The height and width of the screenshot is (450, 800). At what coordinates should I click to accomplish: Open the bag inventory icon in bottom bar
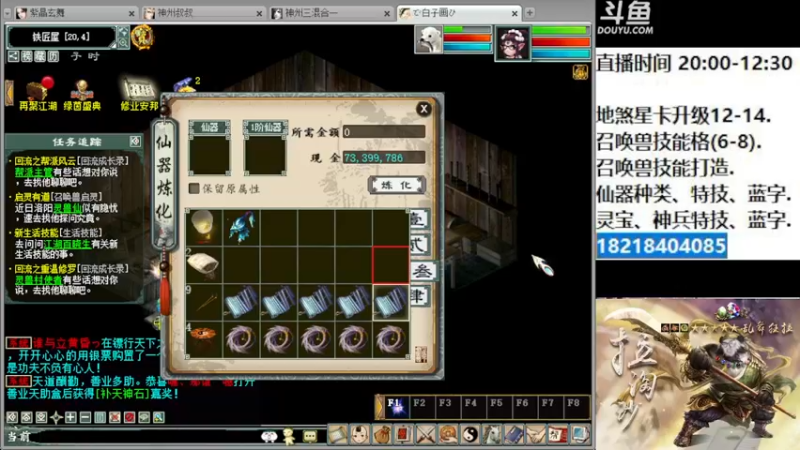382,435
